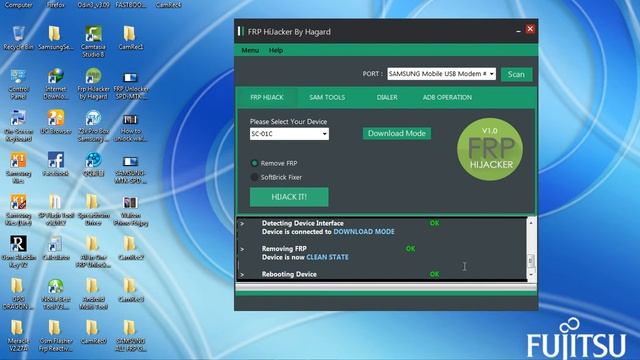640x360 pixels.
Task: Close the FRP HiJacker window
Action: (530, 29)
